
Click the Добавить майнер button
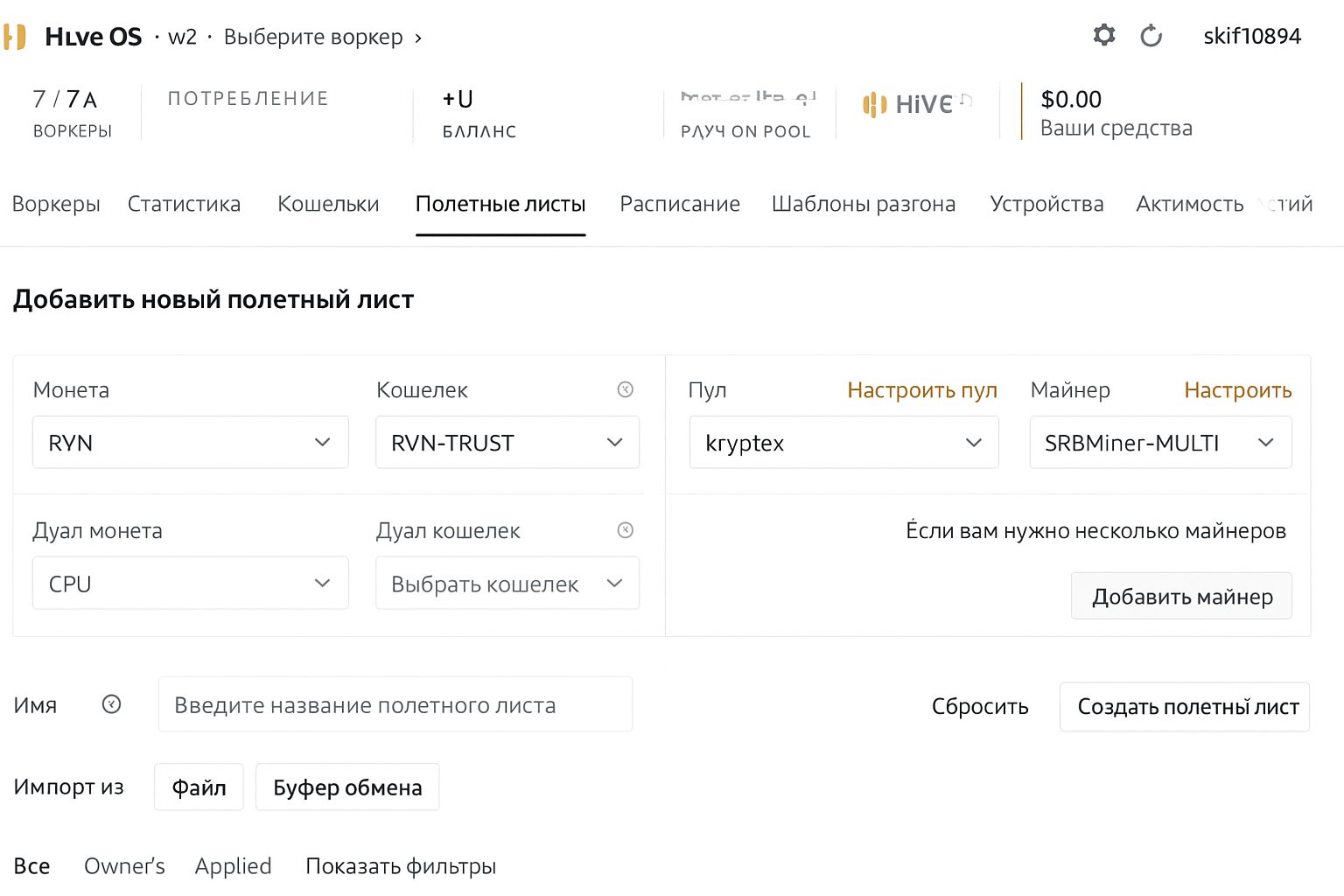point(1181,596)
